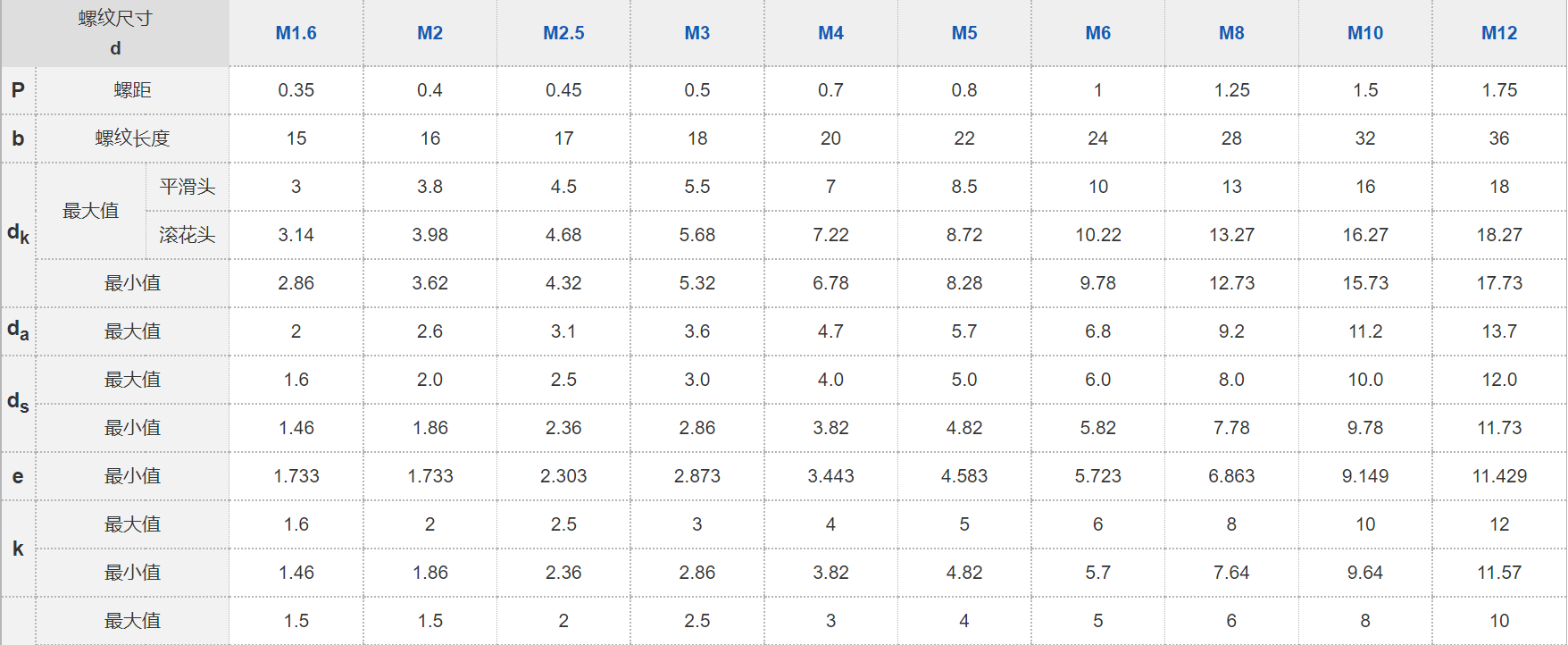The image size is (1568, 645).
Task: Select the 平滑头 row label cell
Action: 188,187
